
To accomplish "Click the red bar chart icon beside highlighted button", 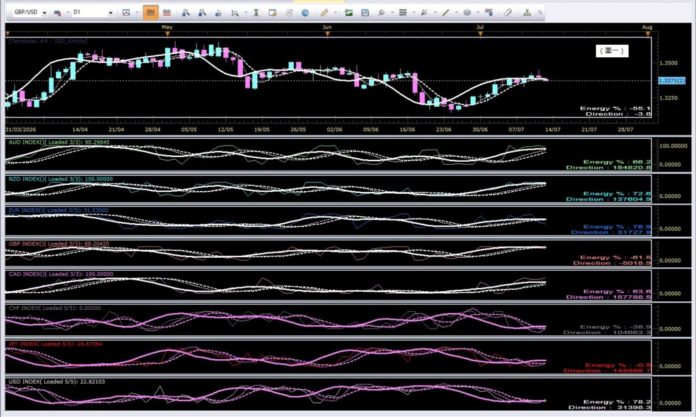I will pos(167,12).
